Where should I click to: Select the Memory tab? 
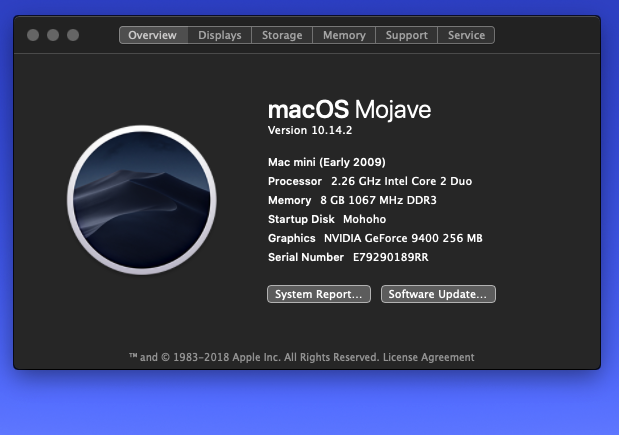point(344,35)
